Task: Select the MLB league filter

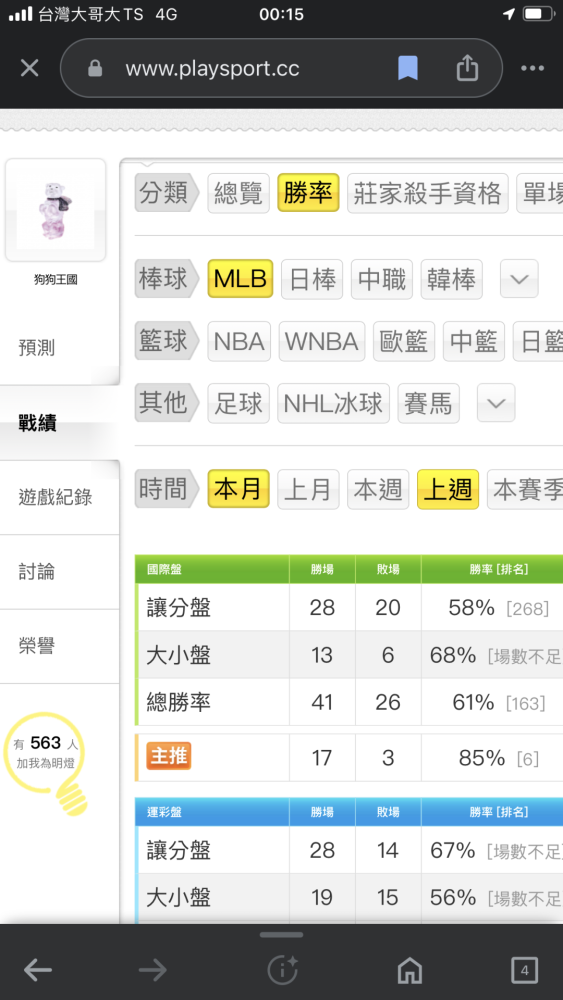Action: pyautogui.click(x=240, y=279)
